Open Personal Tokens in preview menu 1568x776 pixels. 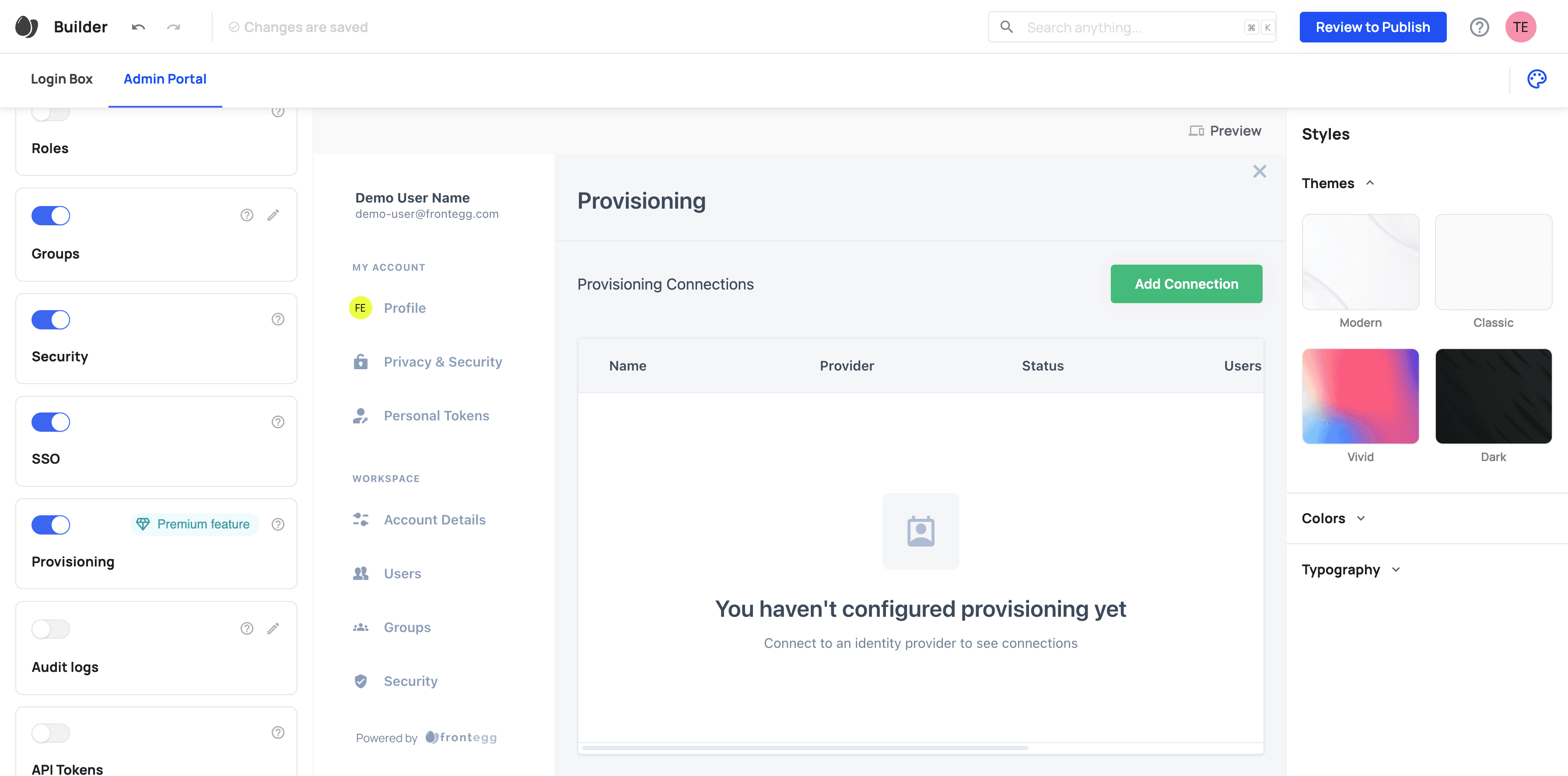[436, 416]
